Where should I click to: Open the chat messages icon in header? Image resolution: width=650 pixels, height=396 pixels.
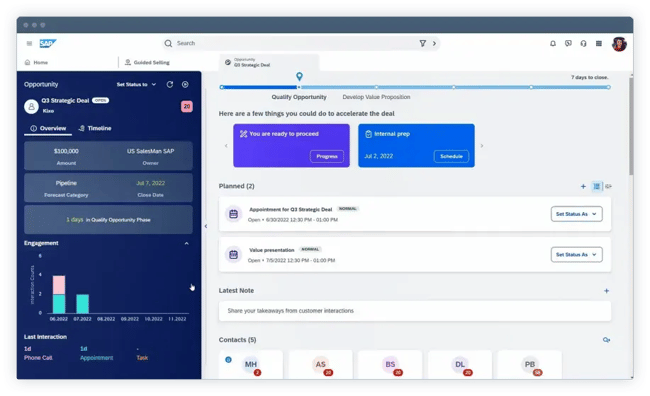pyautogui.click(x=568, y=43)
